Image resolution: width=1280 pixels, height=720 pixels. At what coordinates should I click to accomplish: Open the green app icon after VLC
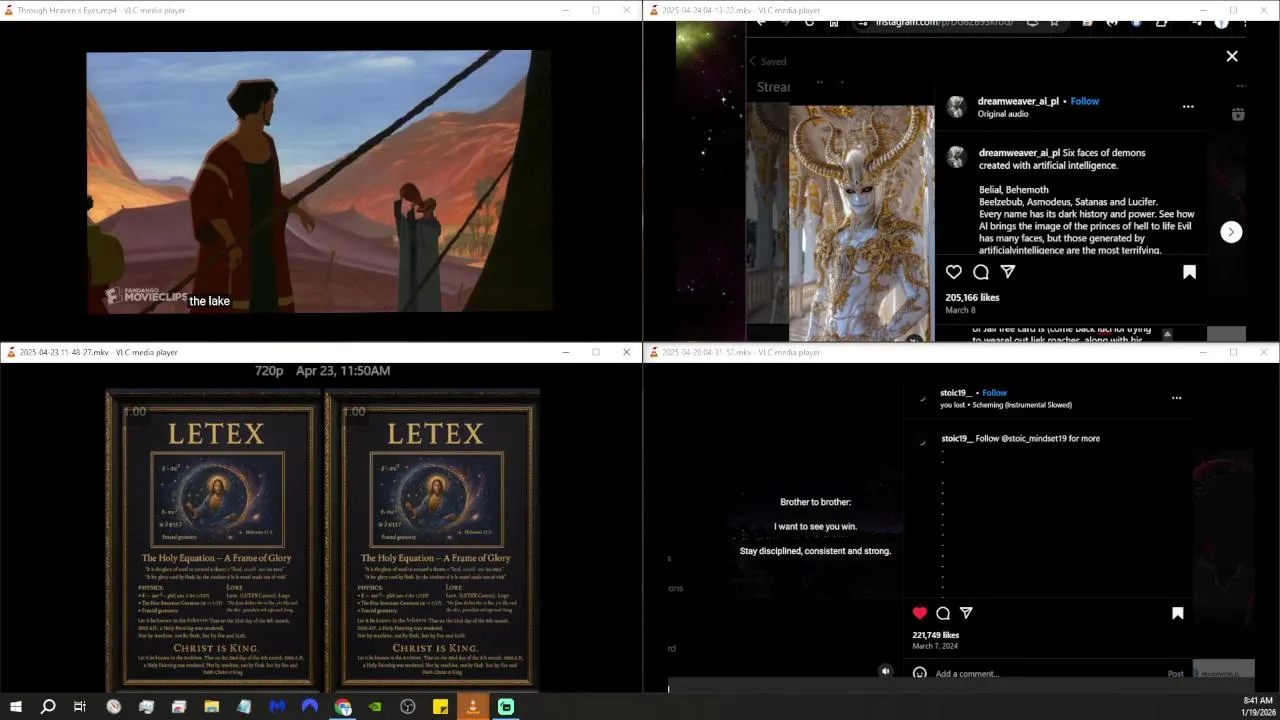(x=506, y=707)
